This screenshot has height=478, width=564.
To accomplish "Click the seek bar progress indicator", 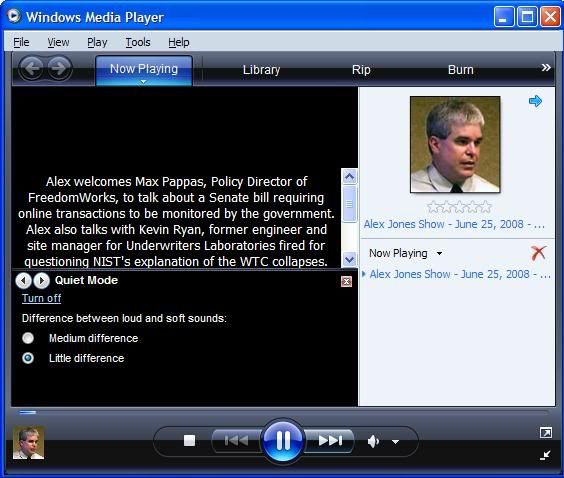I will (x=28, y=412).
